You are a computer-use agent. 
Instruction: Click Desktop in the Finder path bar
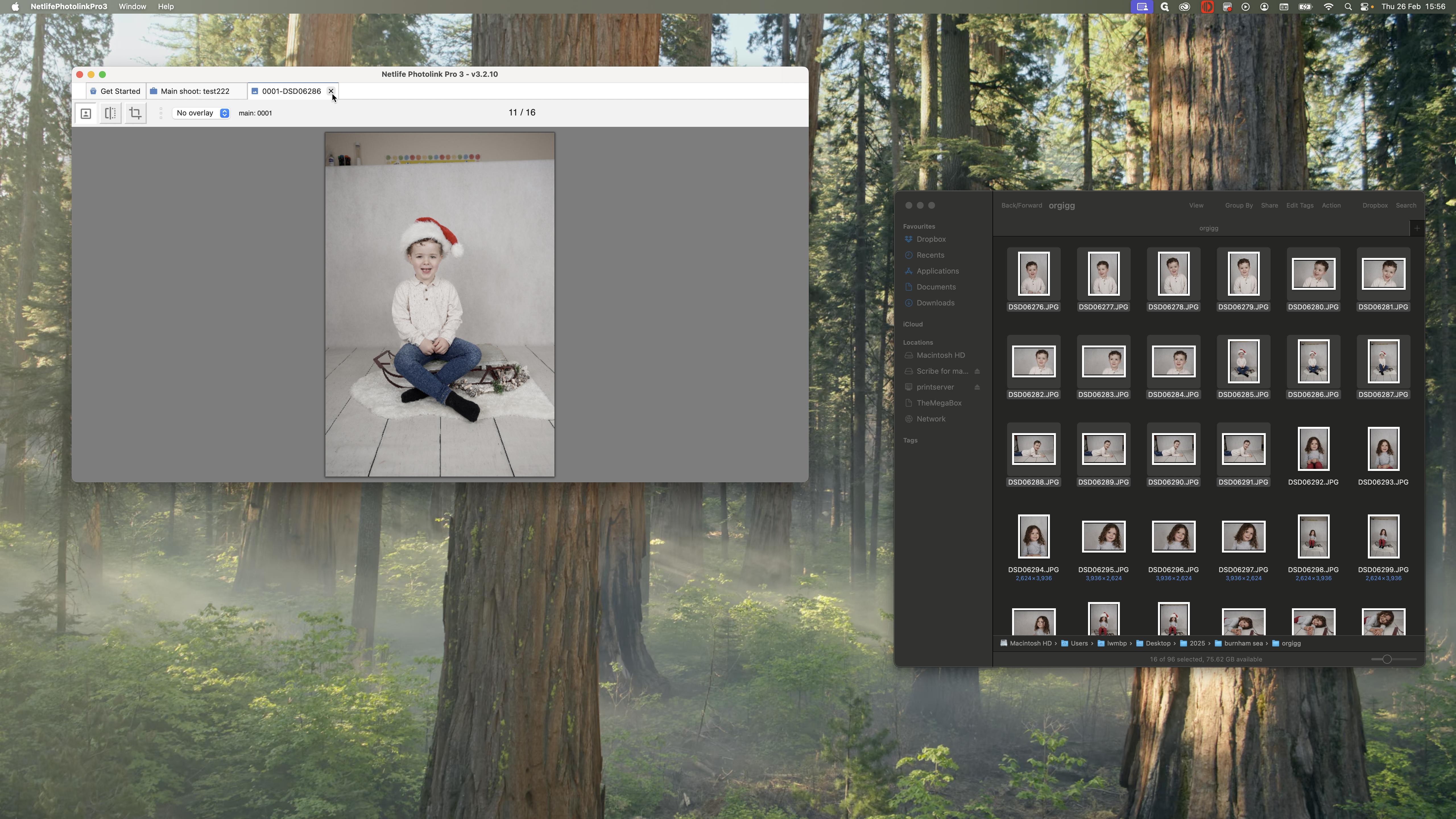1158,643
